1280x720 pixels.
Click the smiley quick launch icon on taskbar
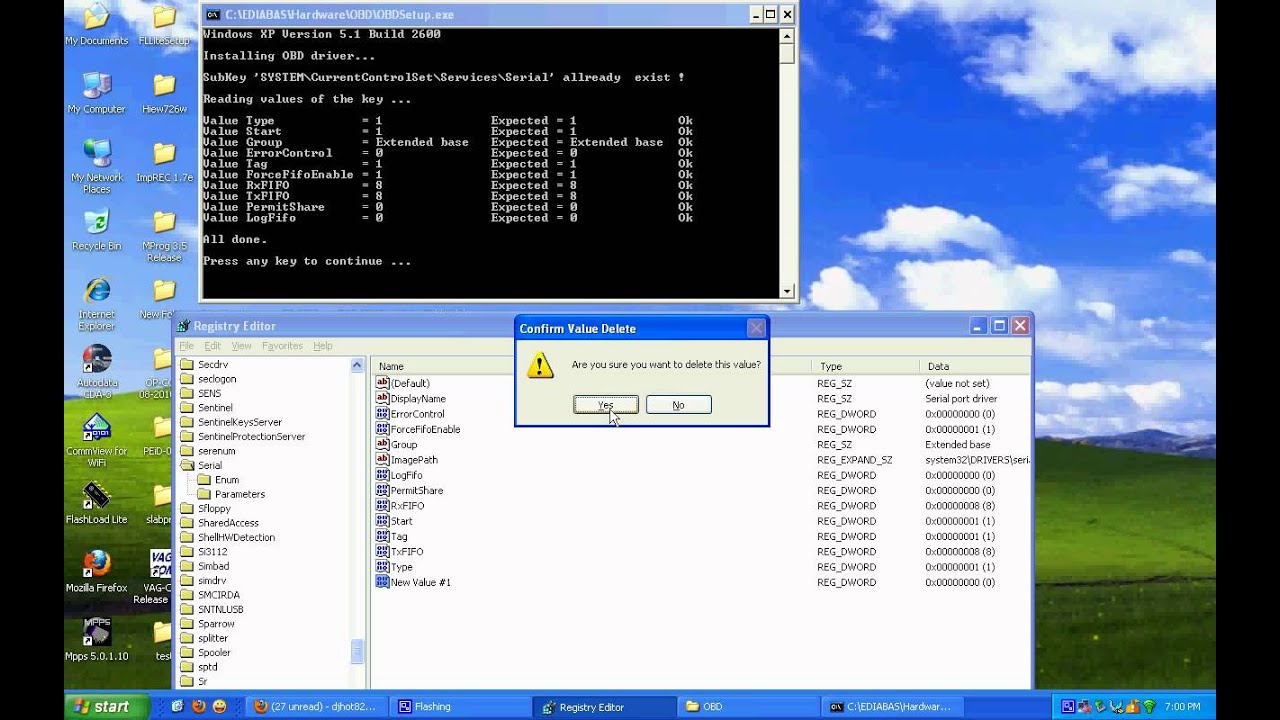(219, 706)
